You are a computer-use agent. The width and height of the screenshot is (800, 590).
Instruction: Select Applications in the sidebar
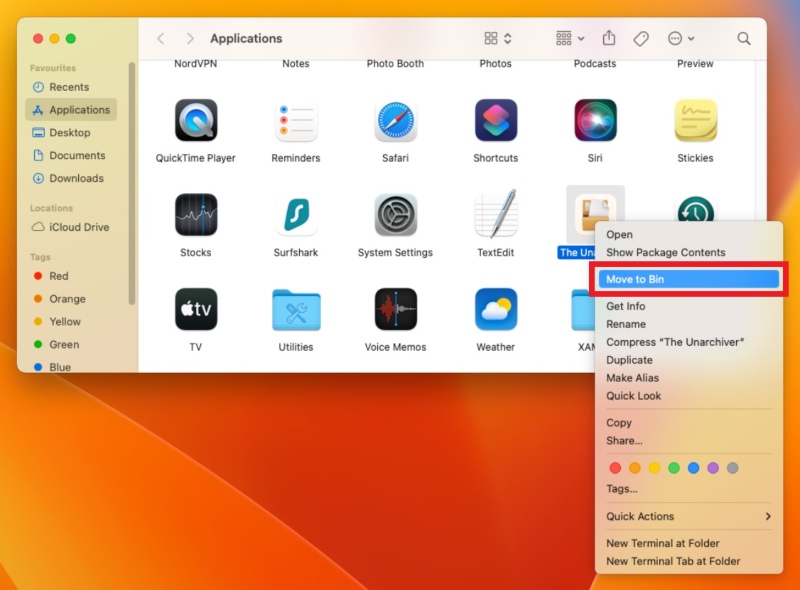pyautogui.click(x=71, y=110)
